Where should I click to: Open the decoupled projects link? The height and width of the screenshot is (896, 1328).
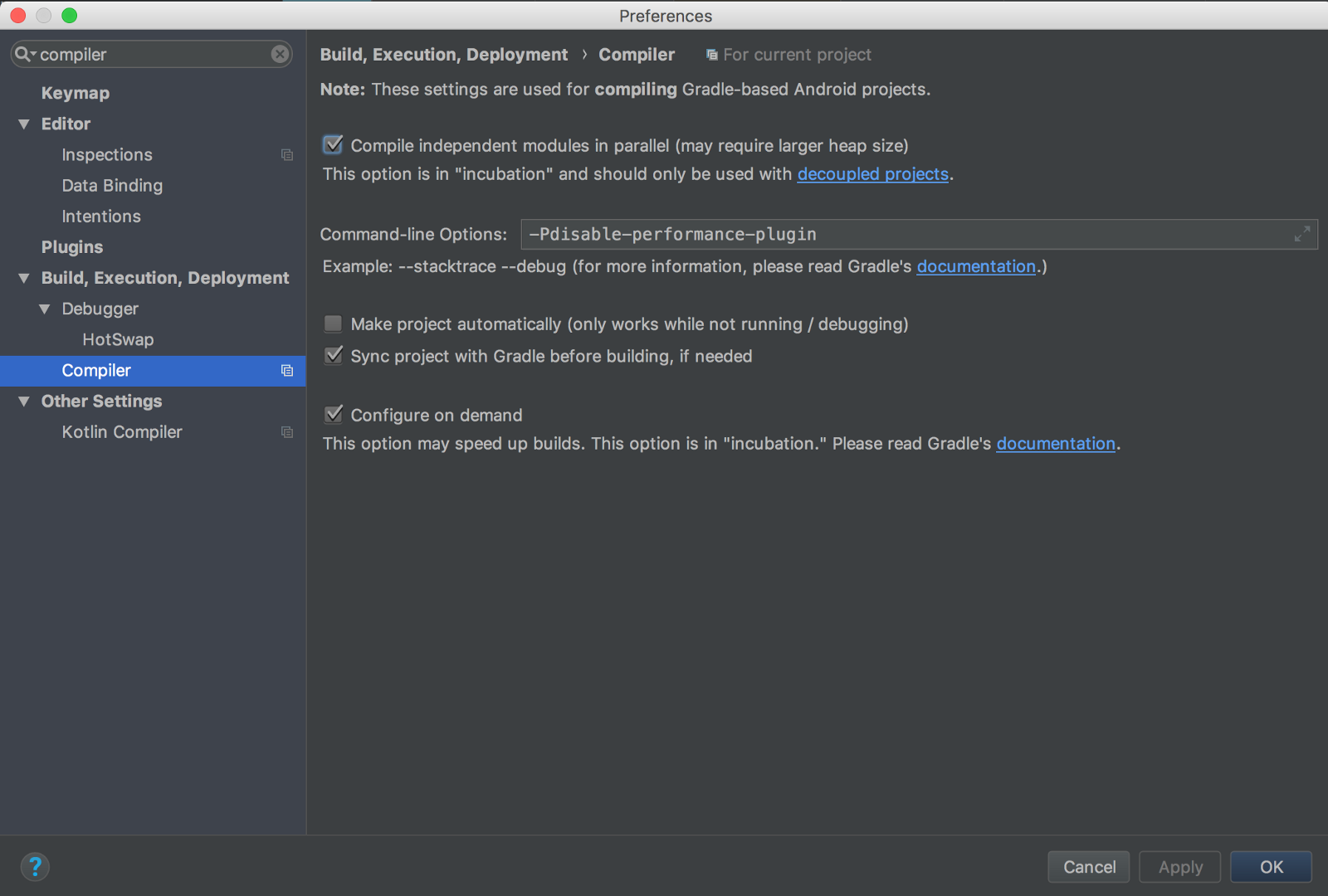872,174
